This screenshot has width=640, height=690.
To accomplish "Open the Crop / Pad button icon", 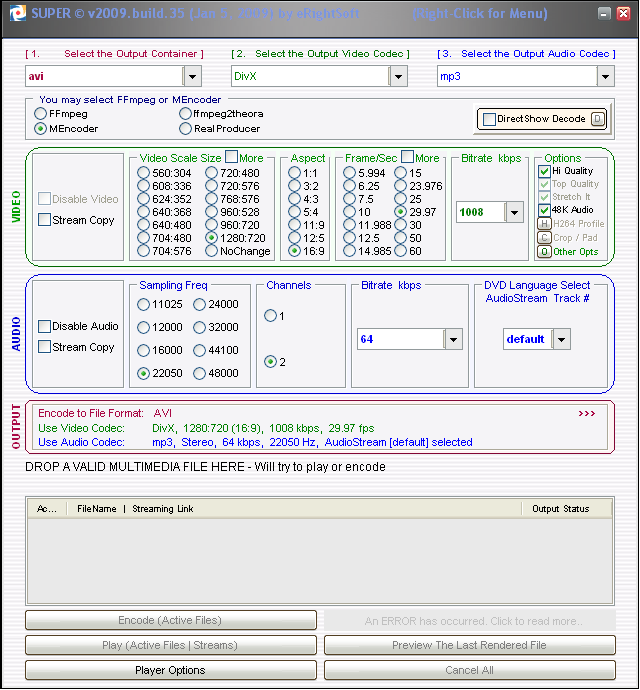I will click(x=544, y=238).
